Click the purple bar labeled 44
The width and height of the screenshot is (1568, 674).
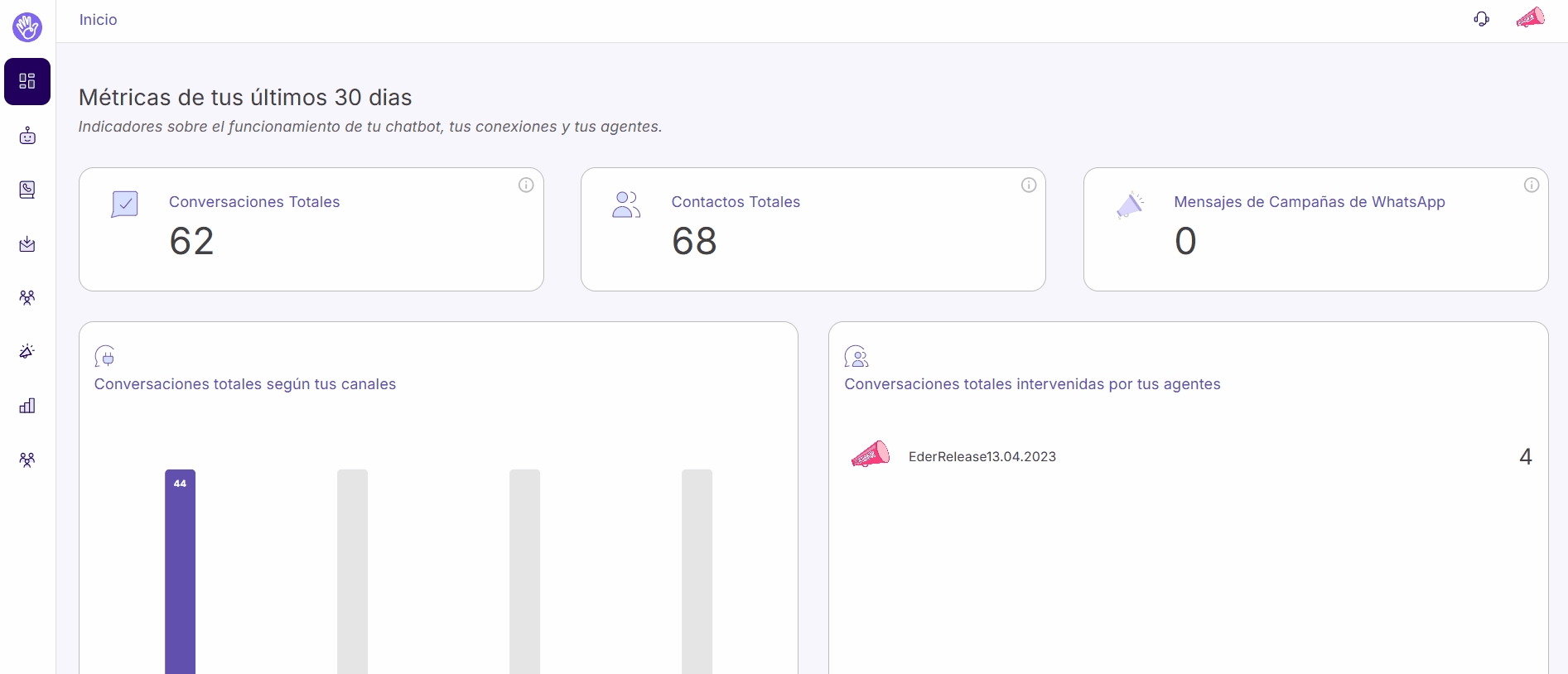[x=180, y=571]
